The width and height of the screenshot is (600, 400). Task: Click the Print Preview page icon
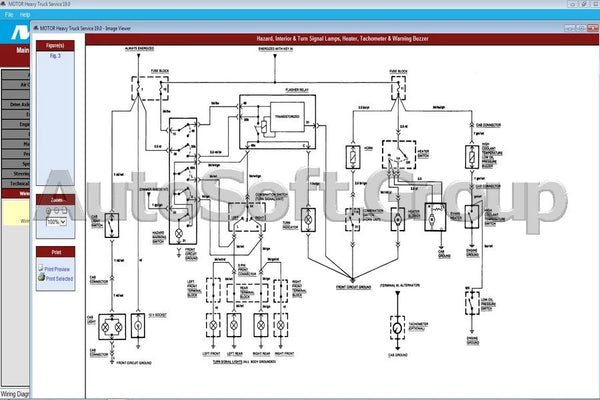(40, 269)
